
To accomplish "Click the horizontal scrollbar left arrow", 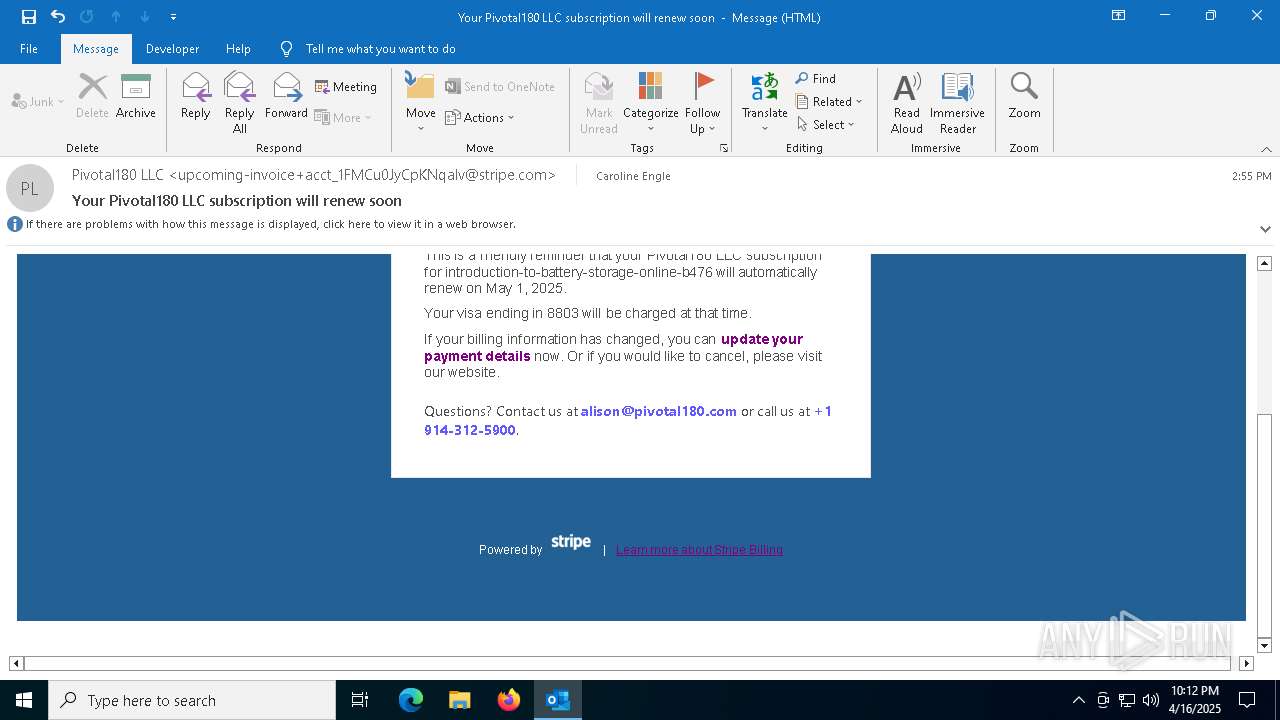I will [16, 663].
